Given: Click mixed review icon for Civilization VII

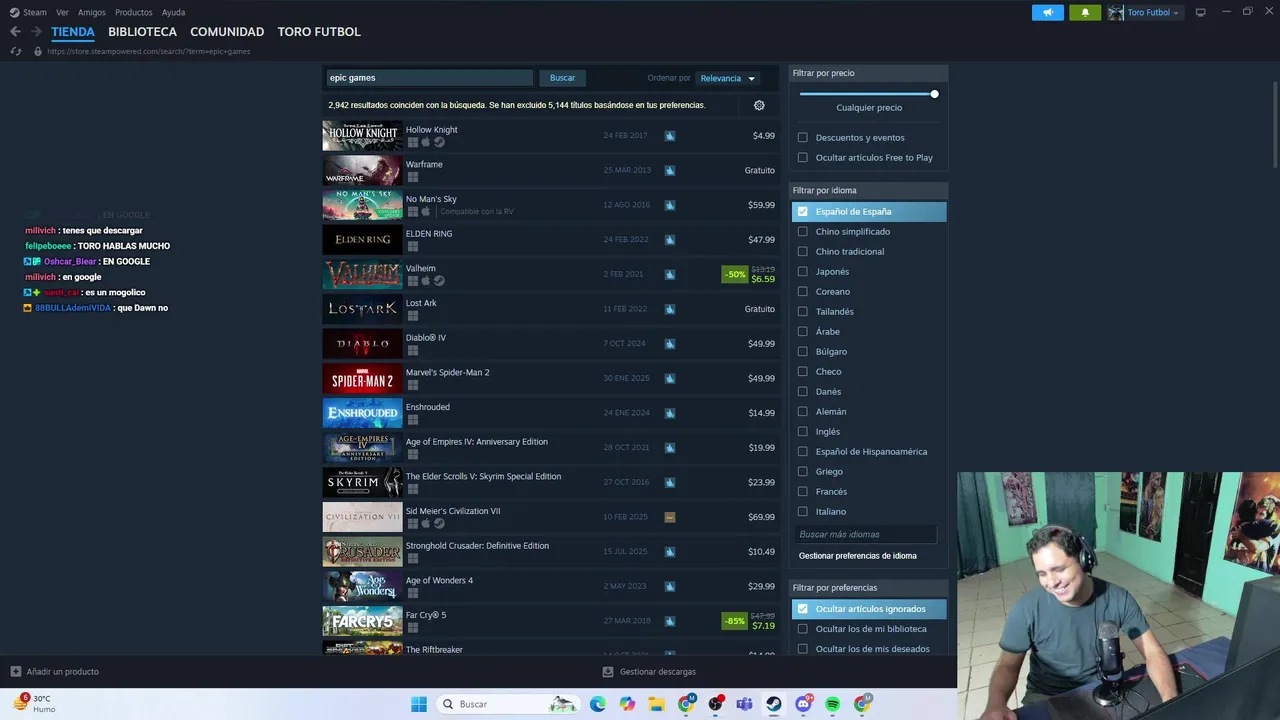Looking at the screenshot, I should [670, 517].
